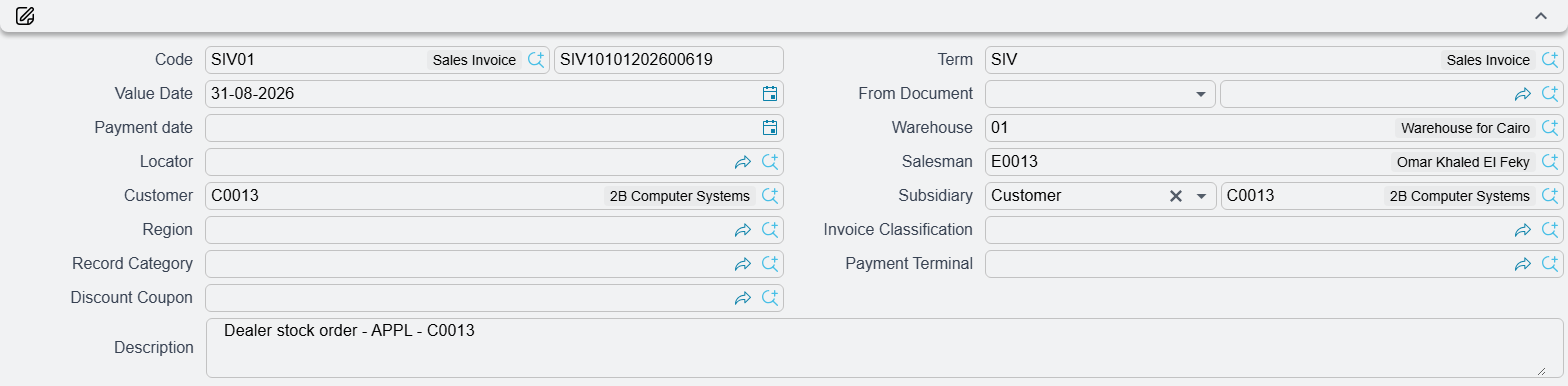Viewport: 1568px width, 386px height.
Task: Click the edit pencil icon at top left
Action: tap(25, 16)
